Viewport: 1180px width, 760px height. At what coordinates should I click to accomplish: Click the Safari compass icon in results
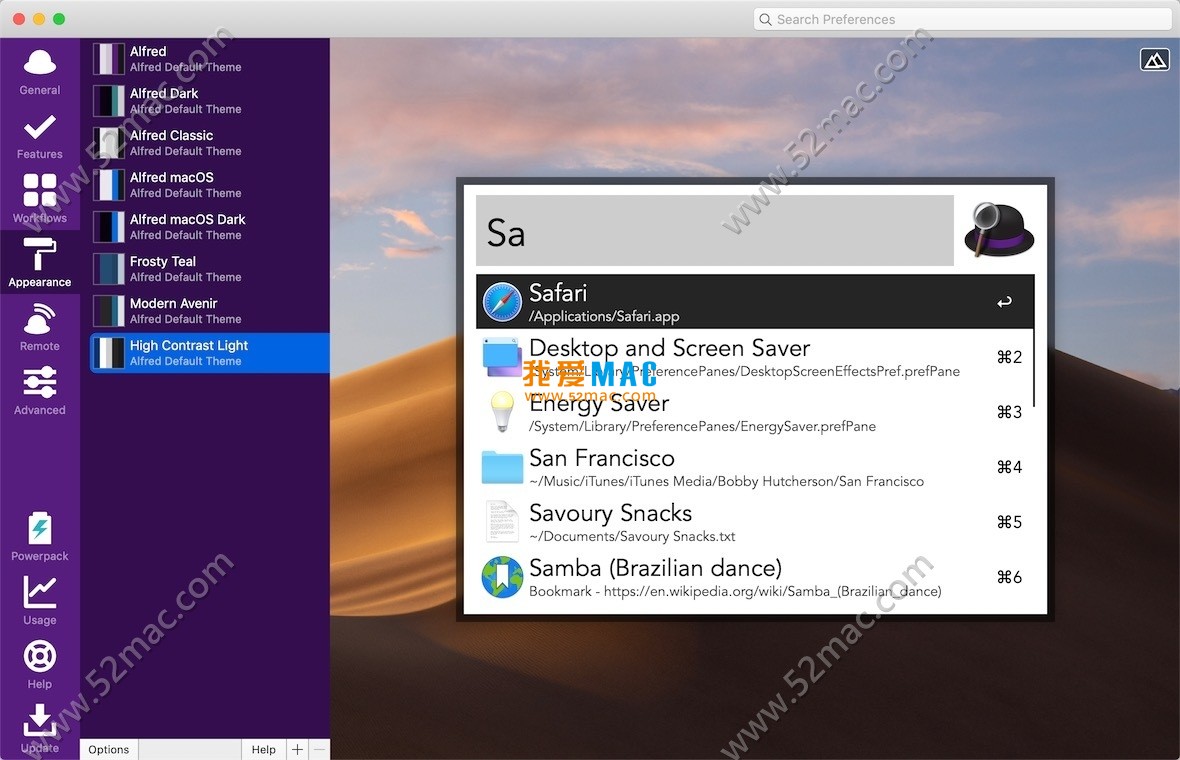502,302
